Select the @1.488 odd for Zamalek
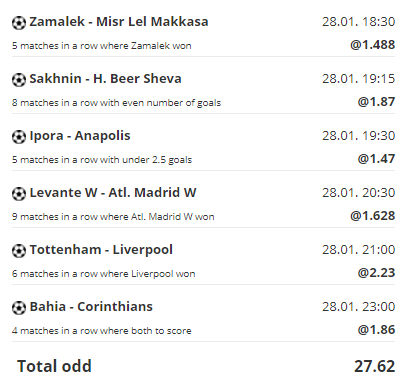The height and width of the screenshot is (382, 409). tap(373, 45)
